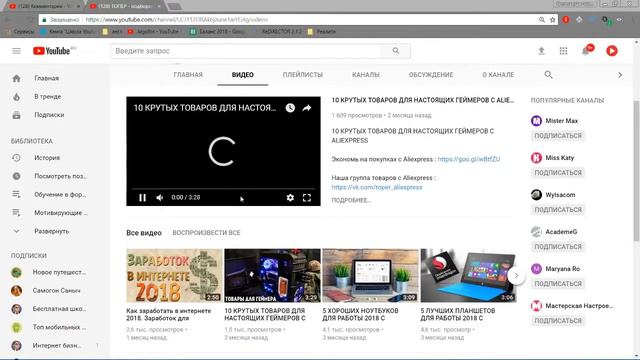Click the search magnifier button
The width and height of the screenshot is (640, 360).
pyautogui.click(x=396, y=51)
